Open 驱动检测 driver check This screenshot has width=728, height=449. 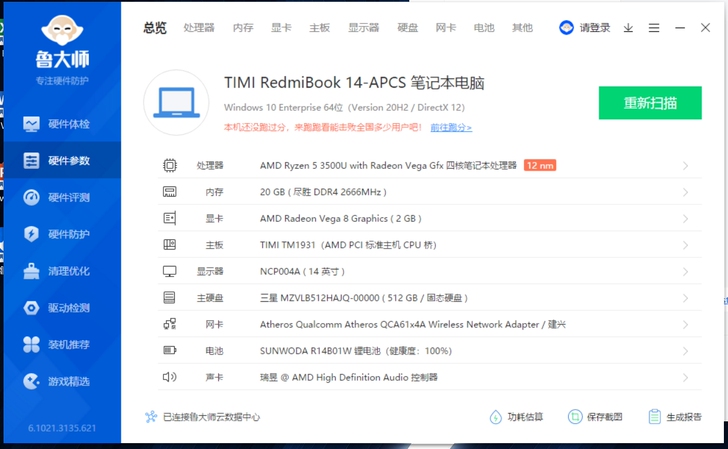(x=62, y=308)
